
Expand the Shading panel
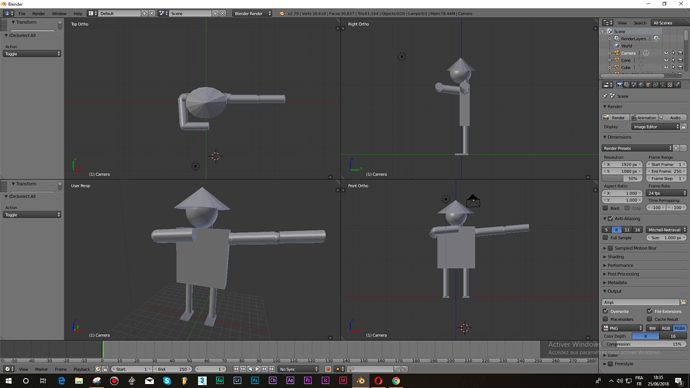click(x=616, y=256)
